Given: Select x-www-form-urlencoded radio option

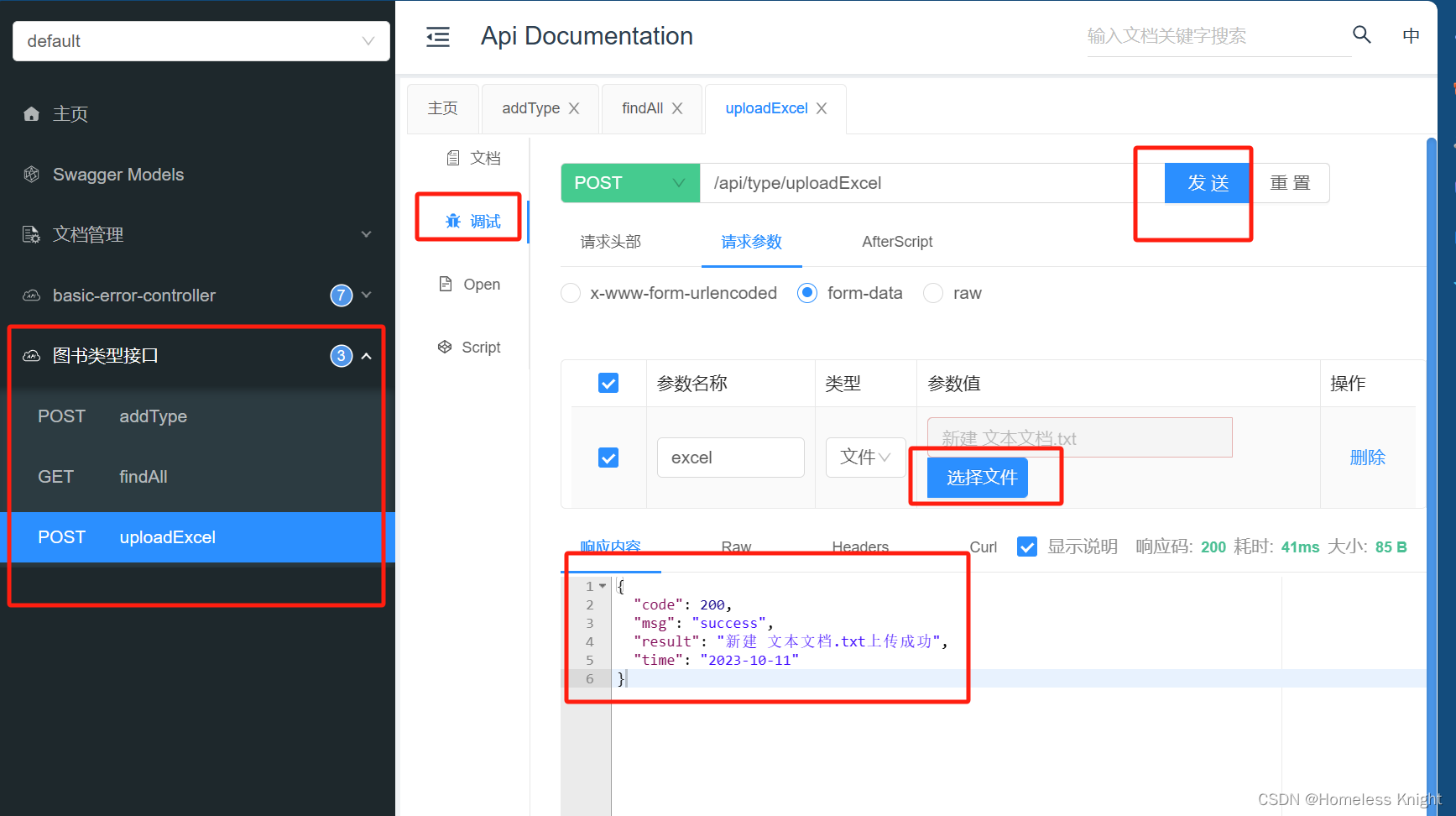Looking at the screenshot, I should point(571,293).
